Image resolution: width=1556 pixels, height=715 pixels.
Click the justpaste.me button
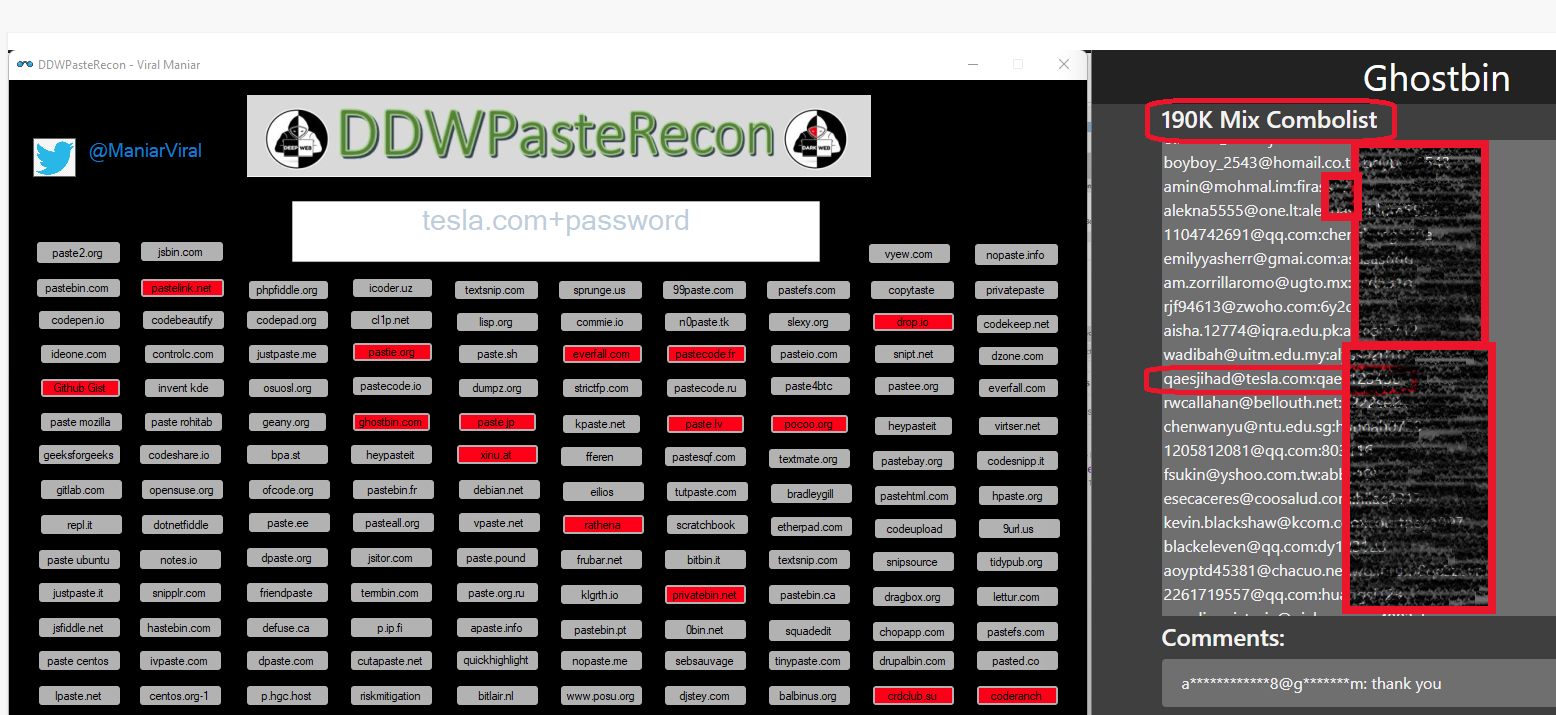[286, 354]
